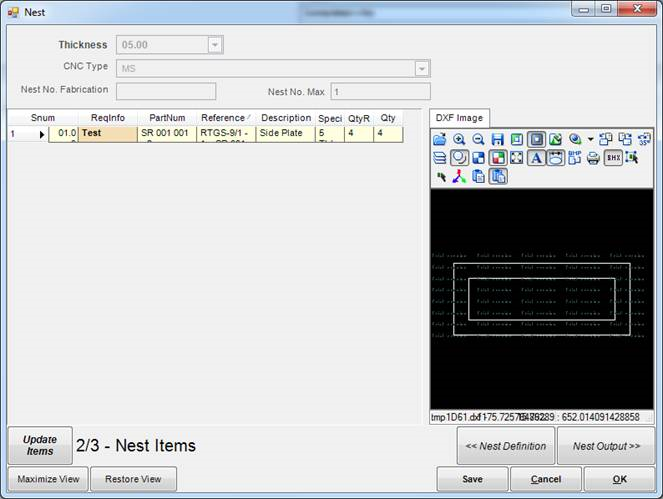Viewport: 663px width, 499px height.
Task: Click the Nest No. Fabrication field
Action: pyautogui.click(x=166, y=92)
